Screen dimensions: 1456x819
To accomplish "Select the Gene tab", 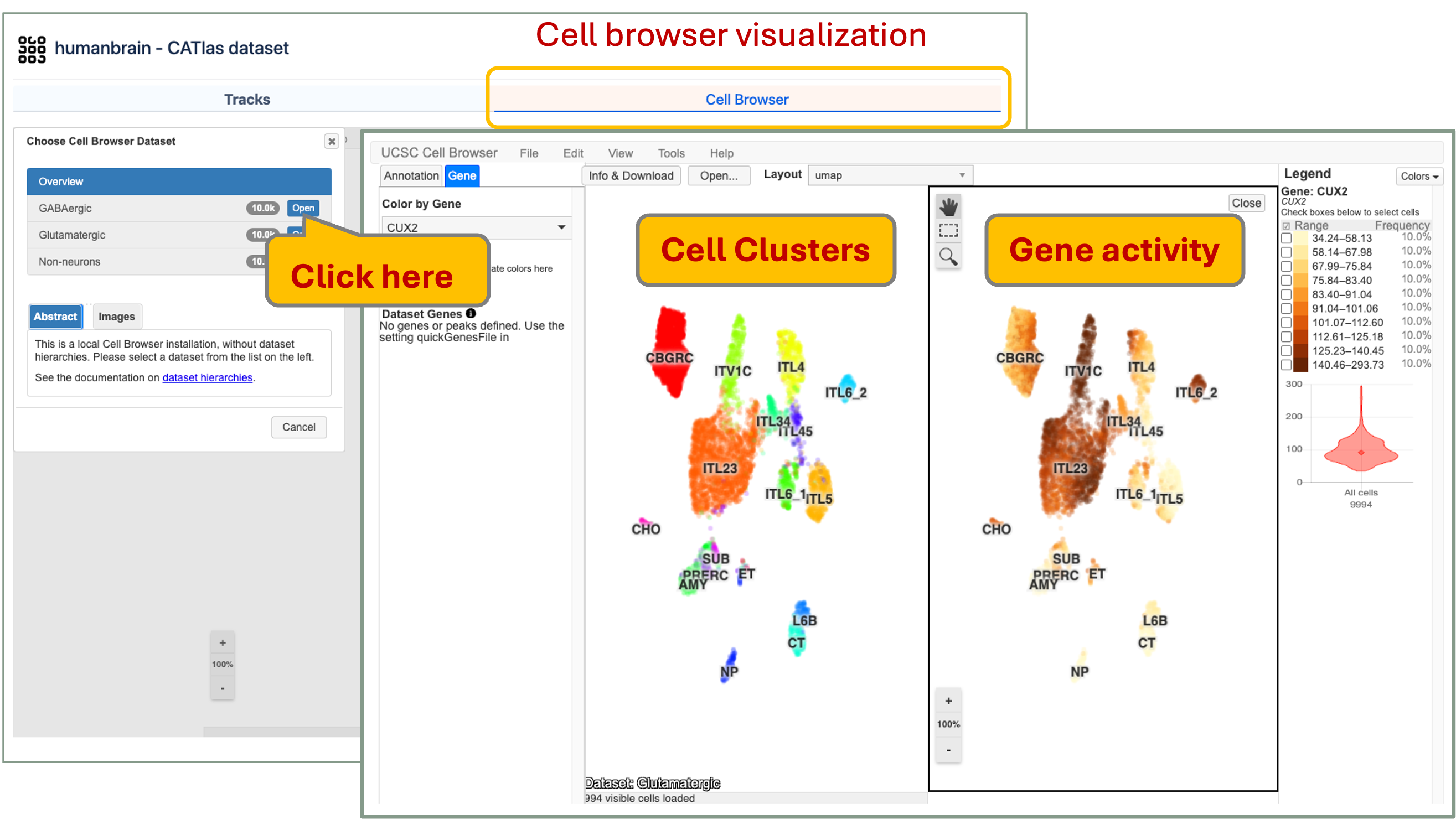I will pyautogui.click(x=462, y=175).
